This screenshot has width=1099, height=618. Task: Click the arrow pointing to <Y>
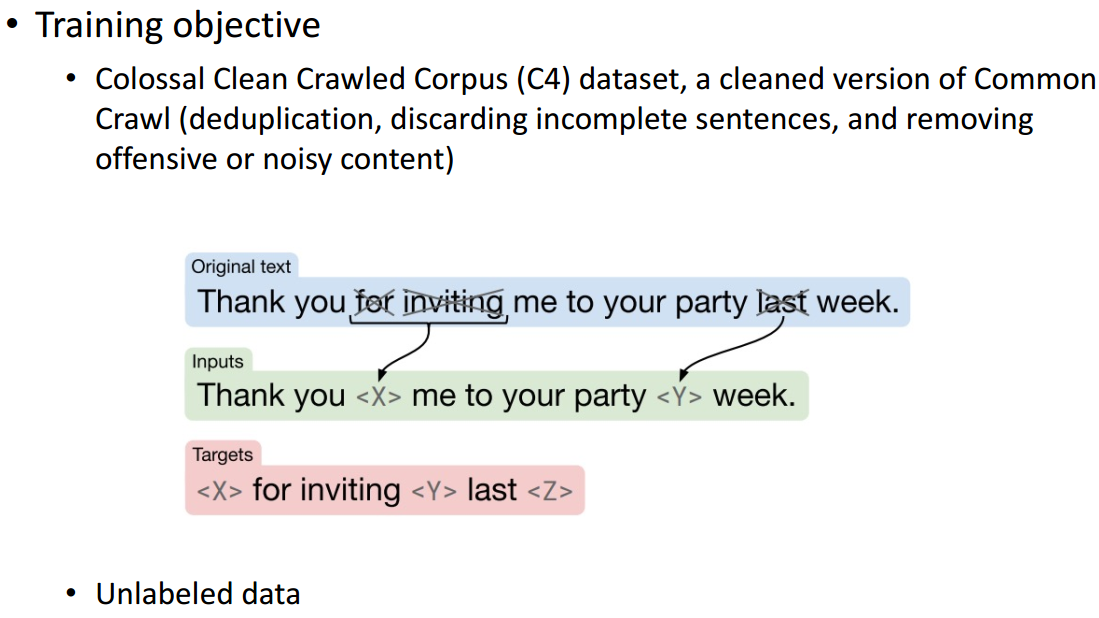731,347
